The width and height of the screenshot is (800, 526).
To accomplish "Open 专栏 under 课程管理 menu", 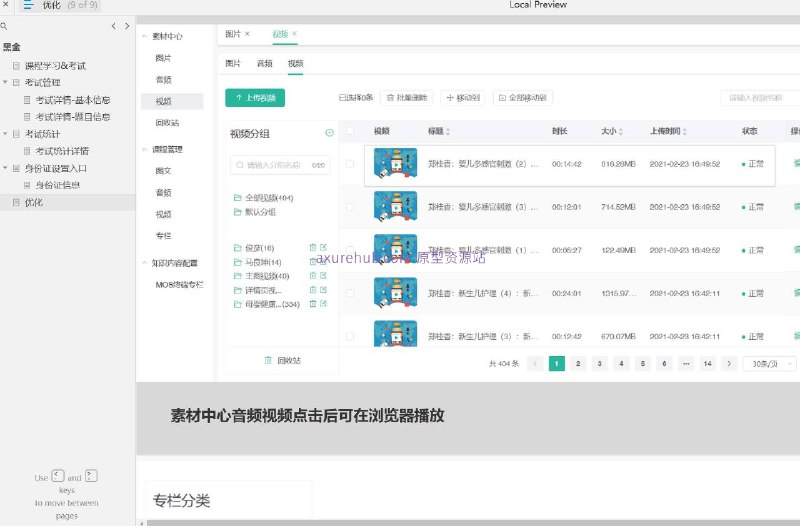I will [x=163, y=236].
